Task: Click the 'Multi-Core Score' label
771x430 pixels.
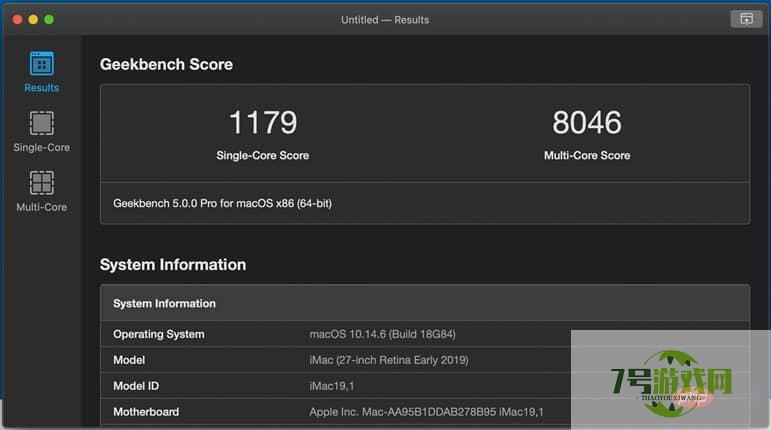Action: (x=587, y=155)
